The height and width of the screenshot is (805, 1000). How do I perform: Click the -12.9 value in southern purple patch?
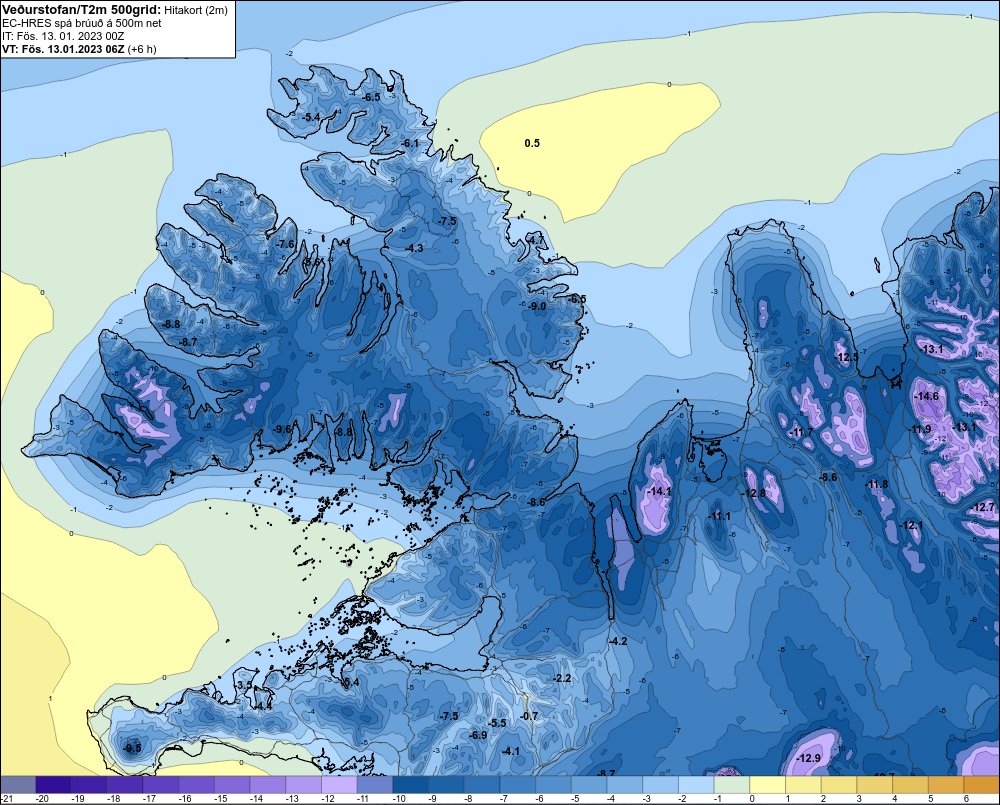809,758
